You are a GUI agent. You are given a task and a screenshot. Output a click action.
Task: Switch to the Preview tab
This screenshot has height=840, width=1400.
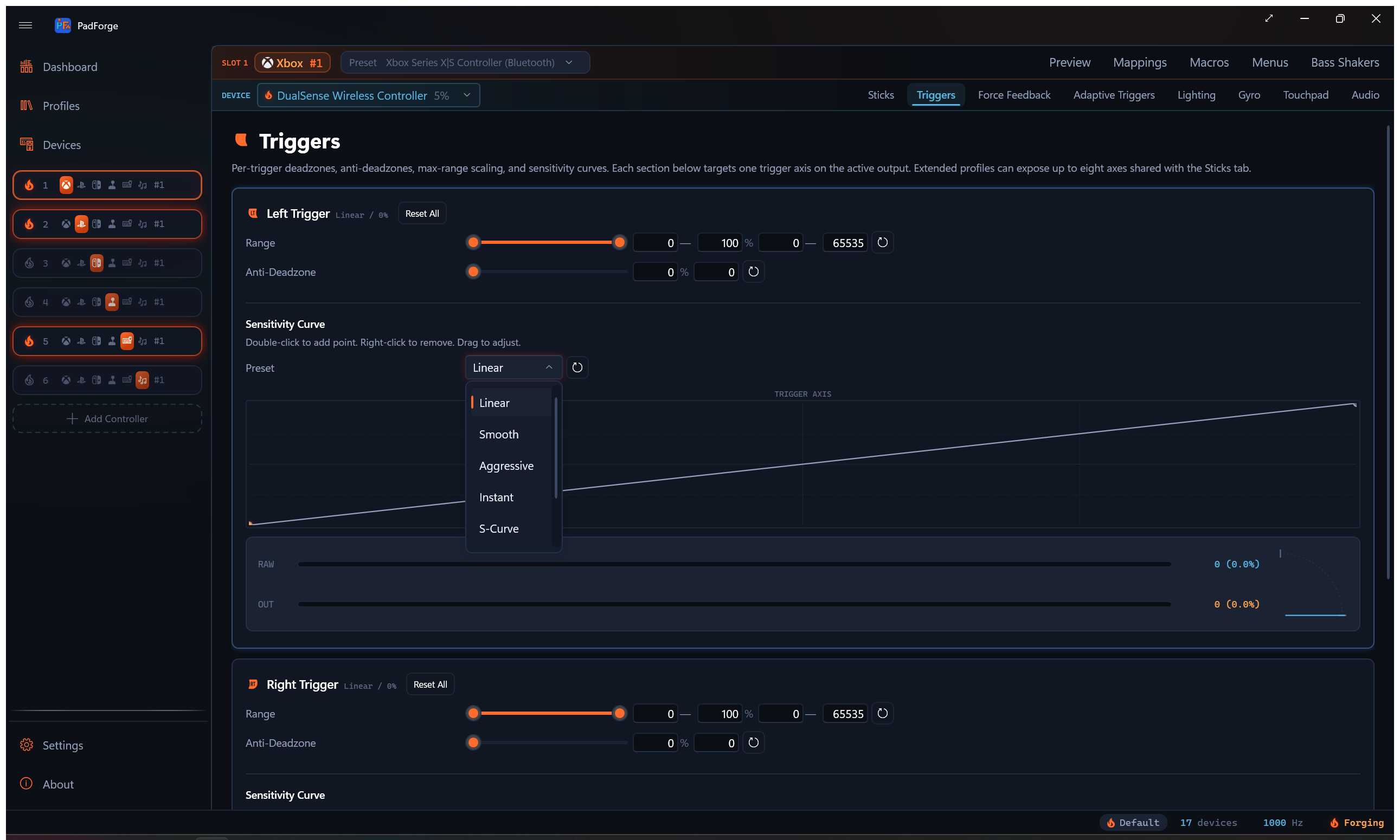(1070, 63)
